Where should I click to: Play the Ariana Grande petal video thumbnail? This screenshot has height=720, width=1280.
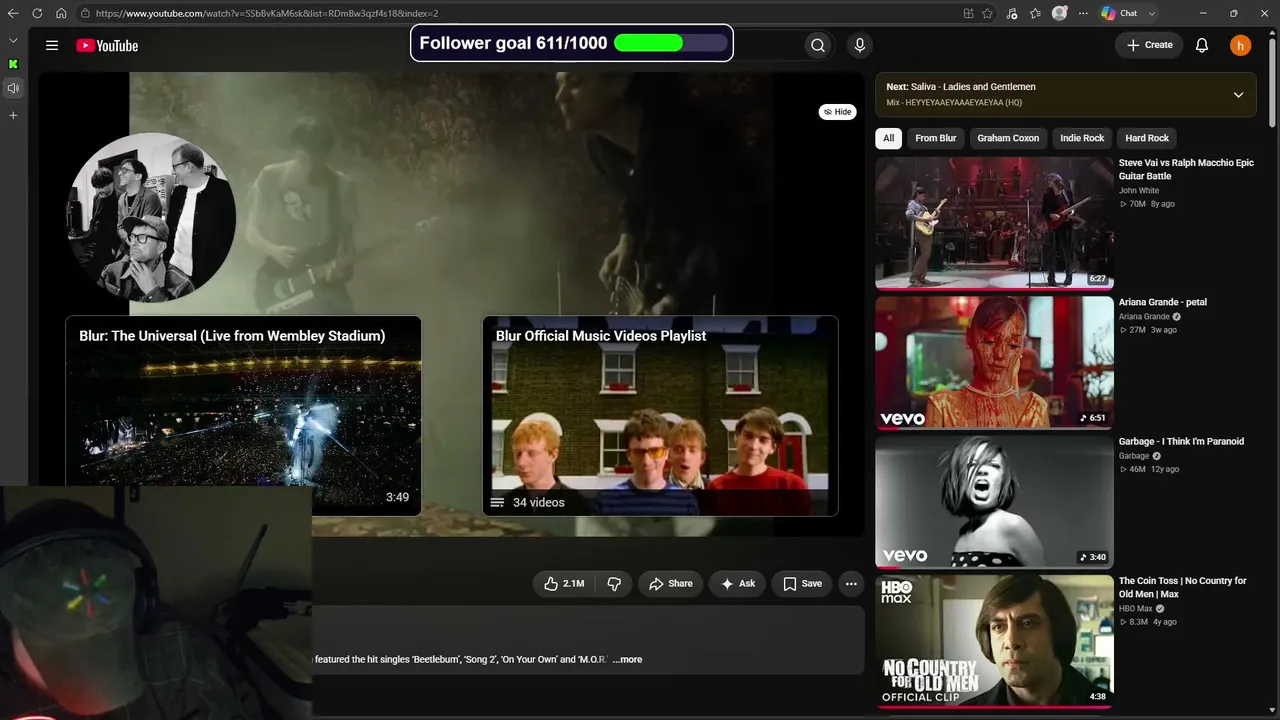pyautogui.click(x=994, y=362)
